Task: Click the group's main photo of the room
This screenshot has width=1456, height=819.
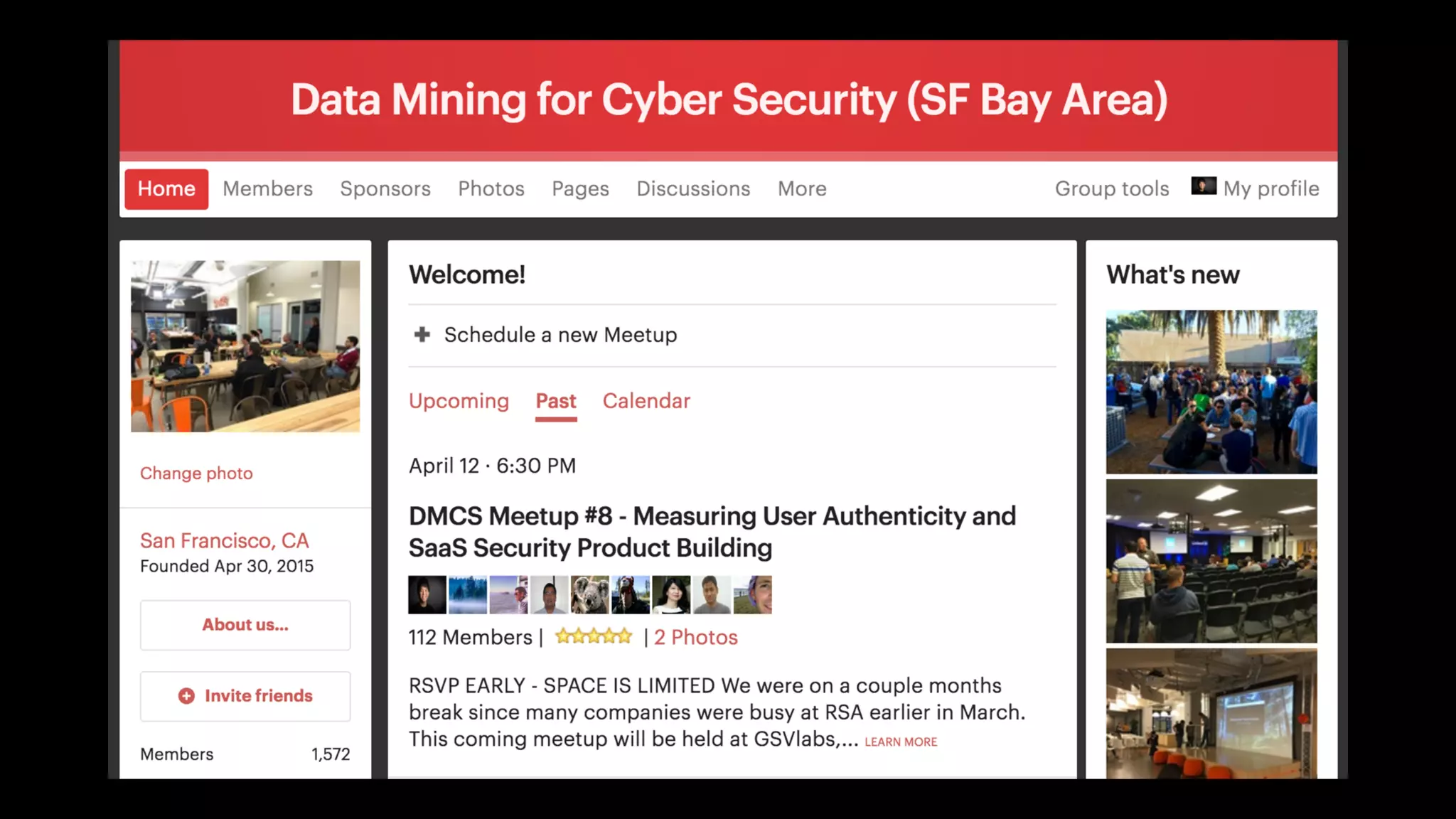Action: [x=245, y=346]
